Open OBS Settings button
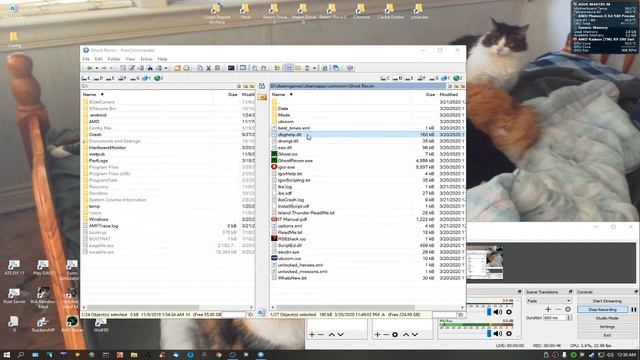 (x=607, y=327)
